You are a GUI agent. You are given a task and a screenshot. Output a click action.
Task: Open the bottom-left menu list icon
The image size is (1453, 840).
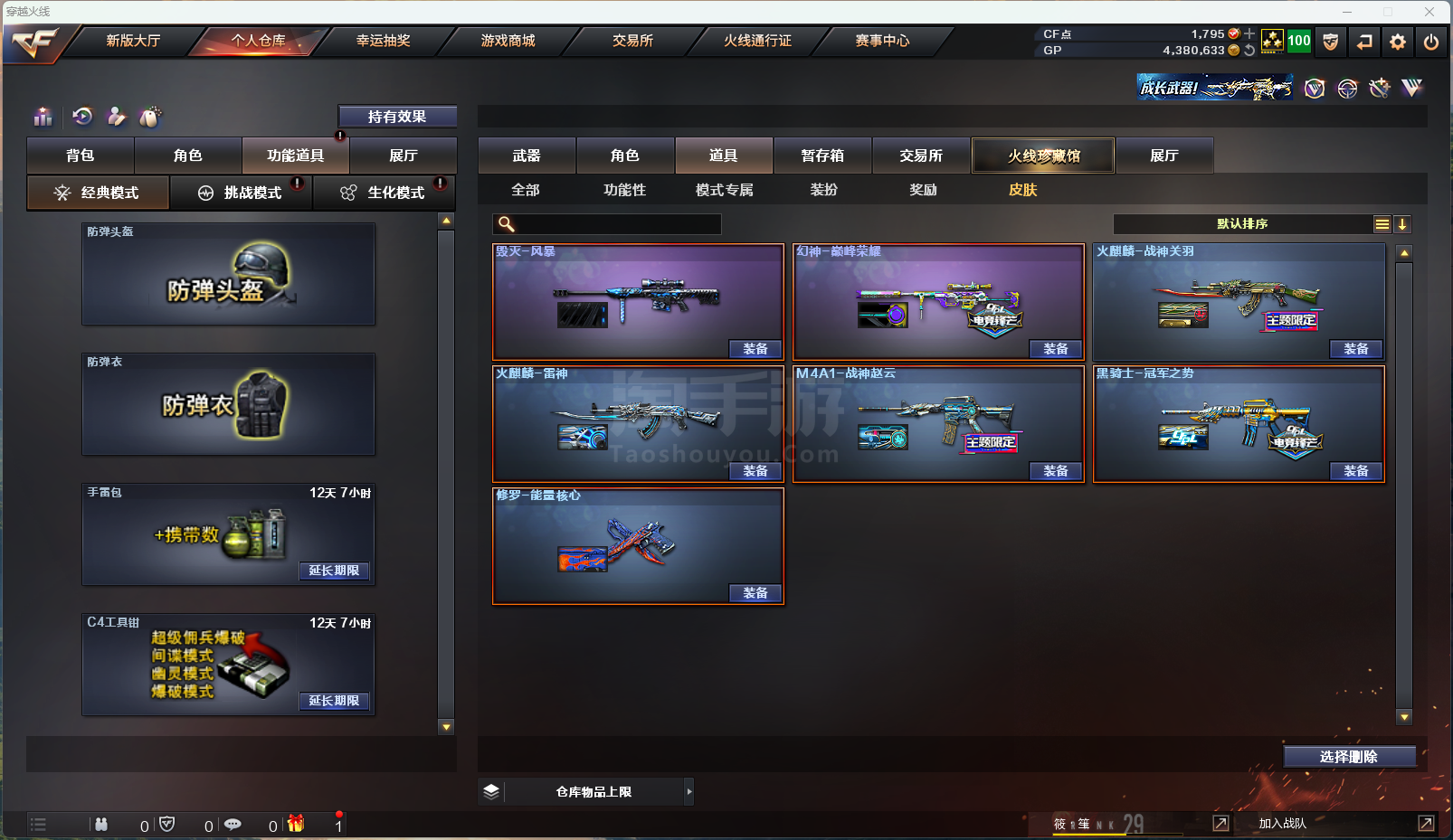pyautogui.click(x=38, y=824)
